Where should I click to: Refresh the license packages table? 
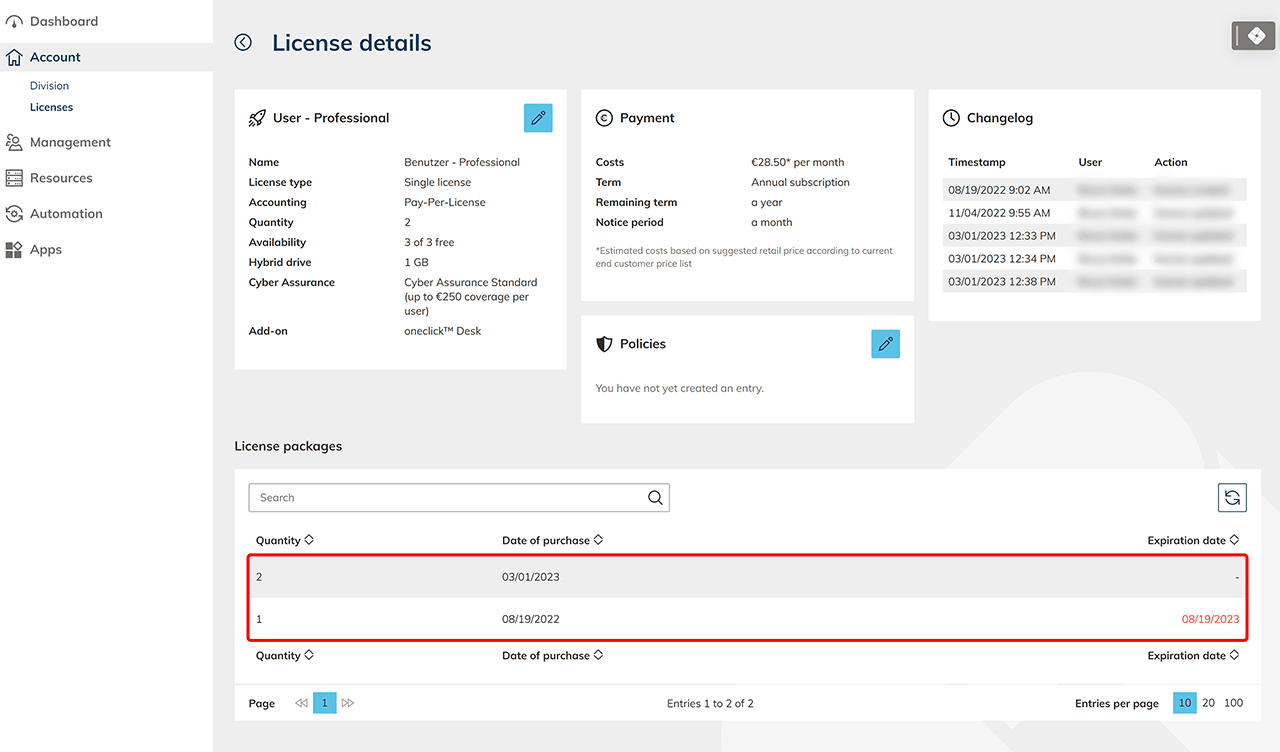(x=1232, y=497)
